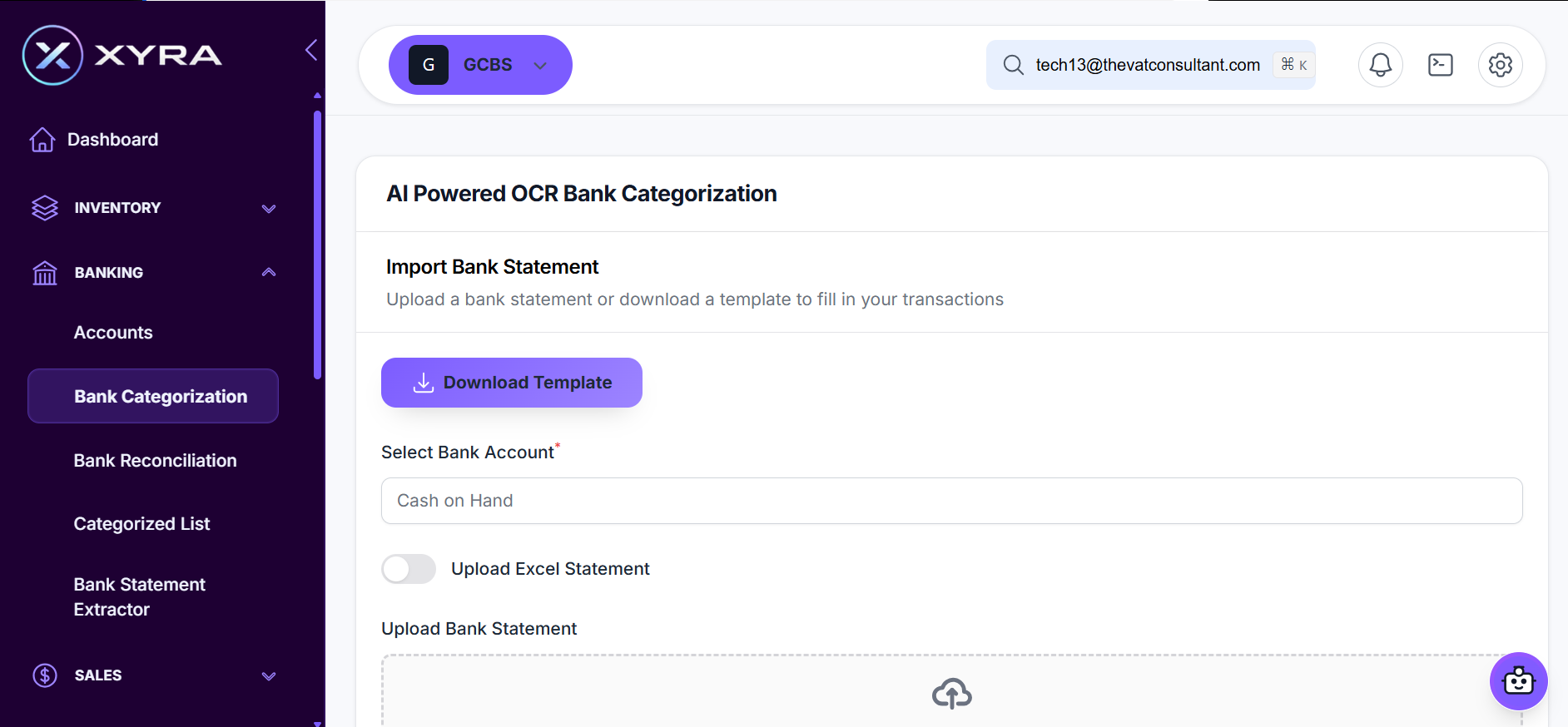Collapse the BANKING section
This screenshot has height=727, width=1568.
tap(268, 273)
